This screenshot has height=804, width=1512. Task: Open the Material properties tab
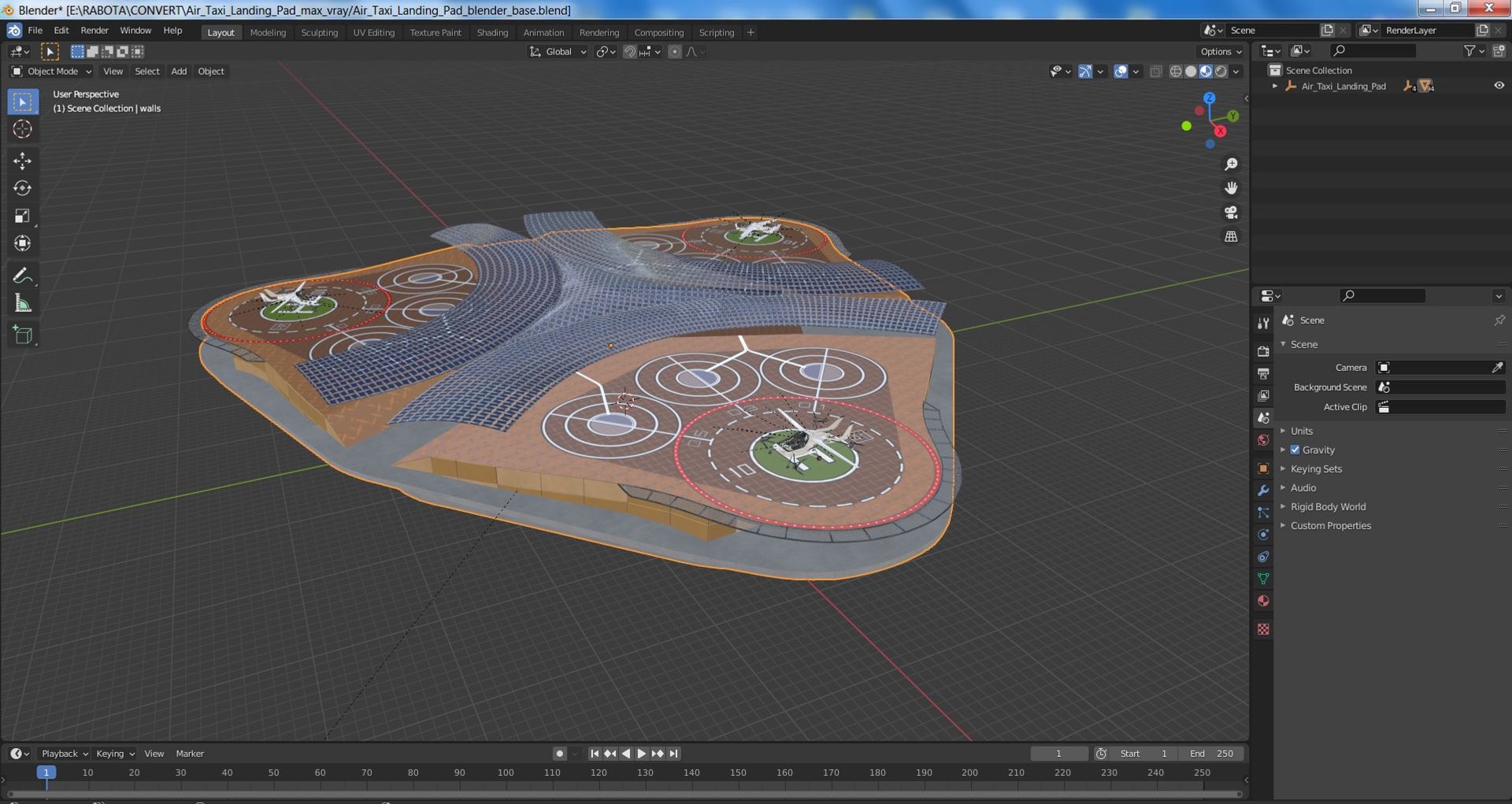1263,601
